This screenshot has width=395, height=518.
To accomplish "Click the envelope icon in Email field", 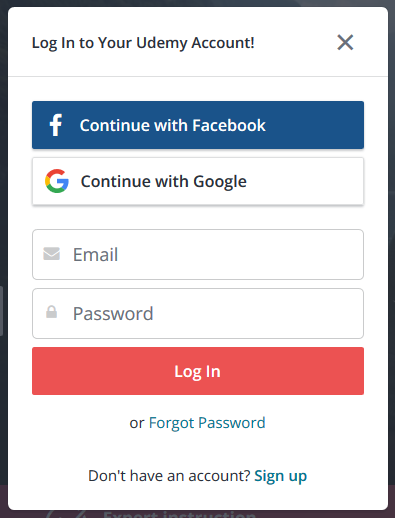I will 52,254.
